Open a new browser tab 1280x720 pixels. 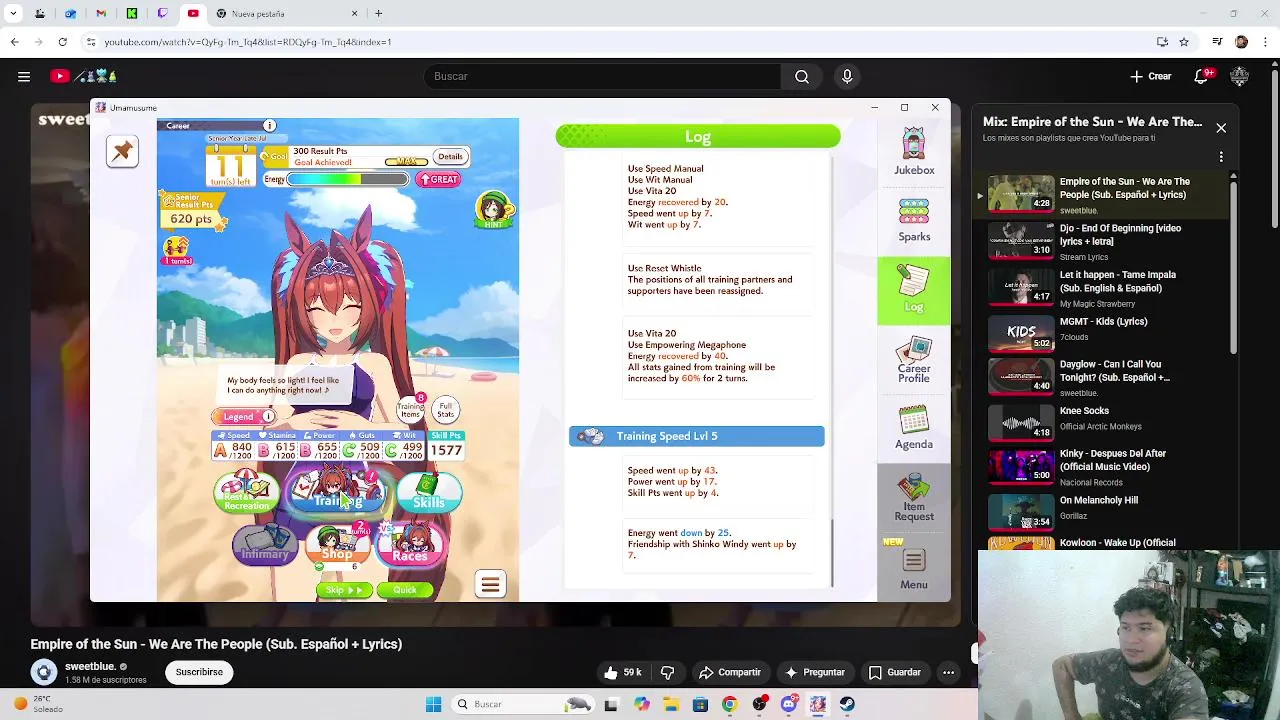[x=378, y=14]
